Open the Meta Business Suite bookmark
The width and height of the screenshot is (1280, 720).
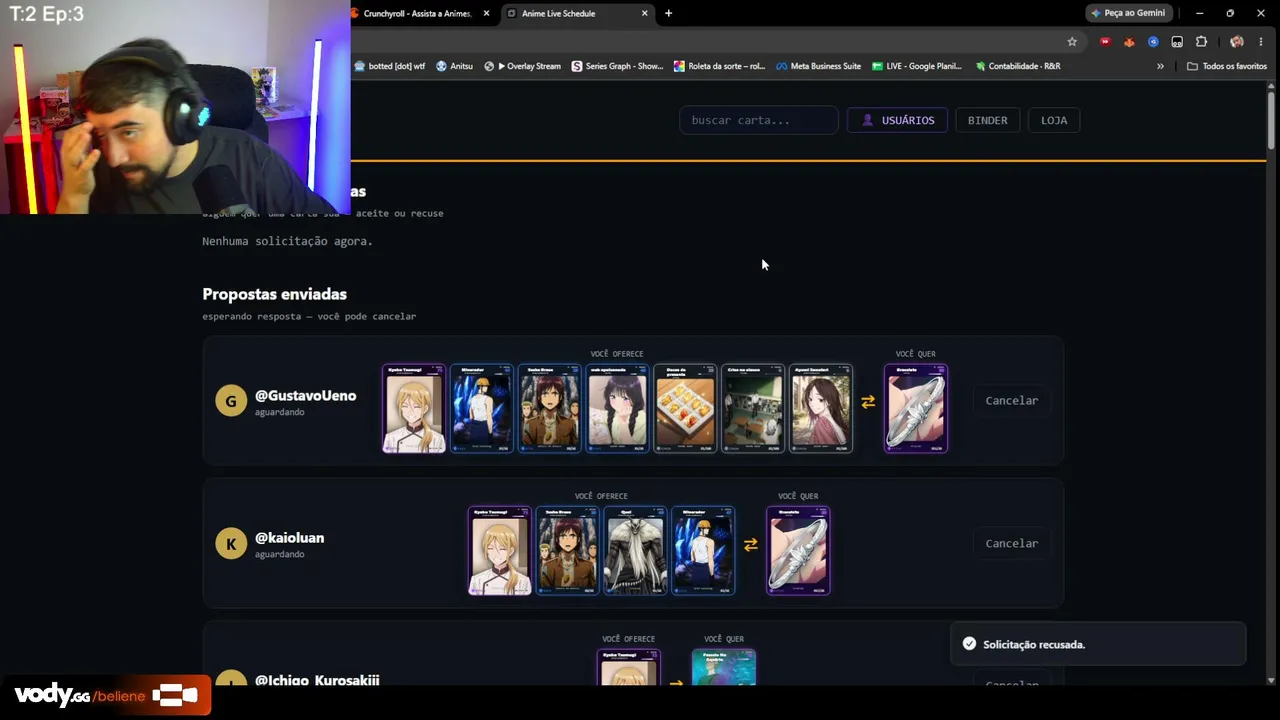tap(818, 66)
